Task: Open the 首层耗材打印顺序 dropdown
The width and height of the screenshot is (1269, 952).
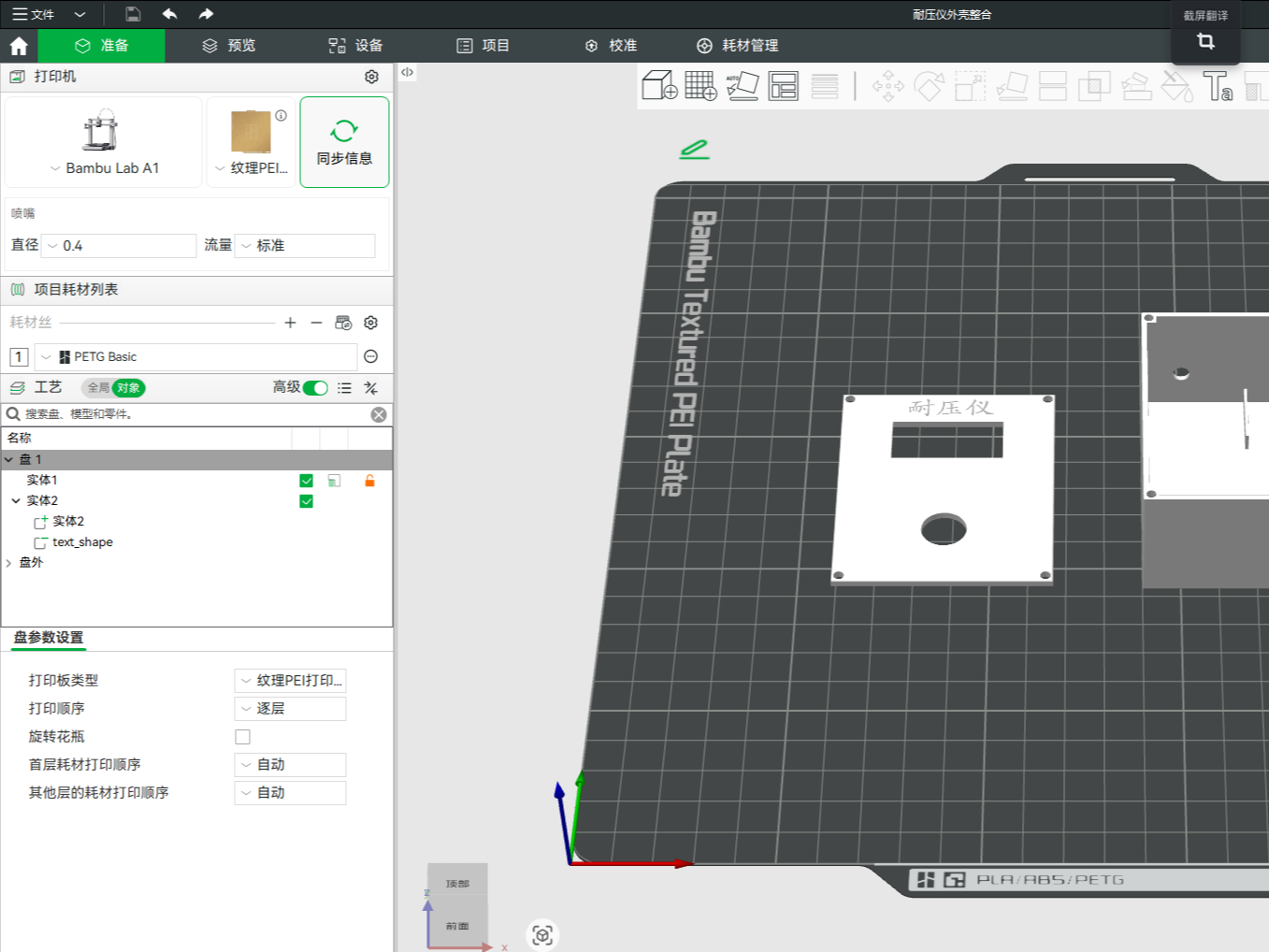Action: (290, 765)
